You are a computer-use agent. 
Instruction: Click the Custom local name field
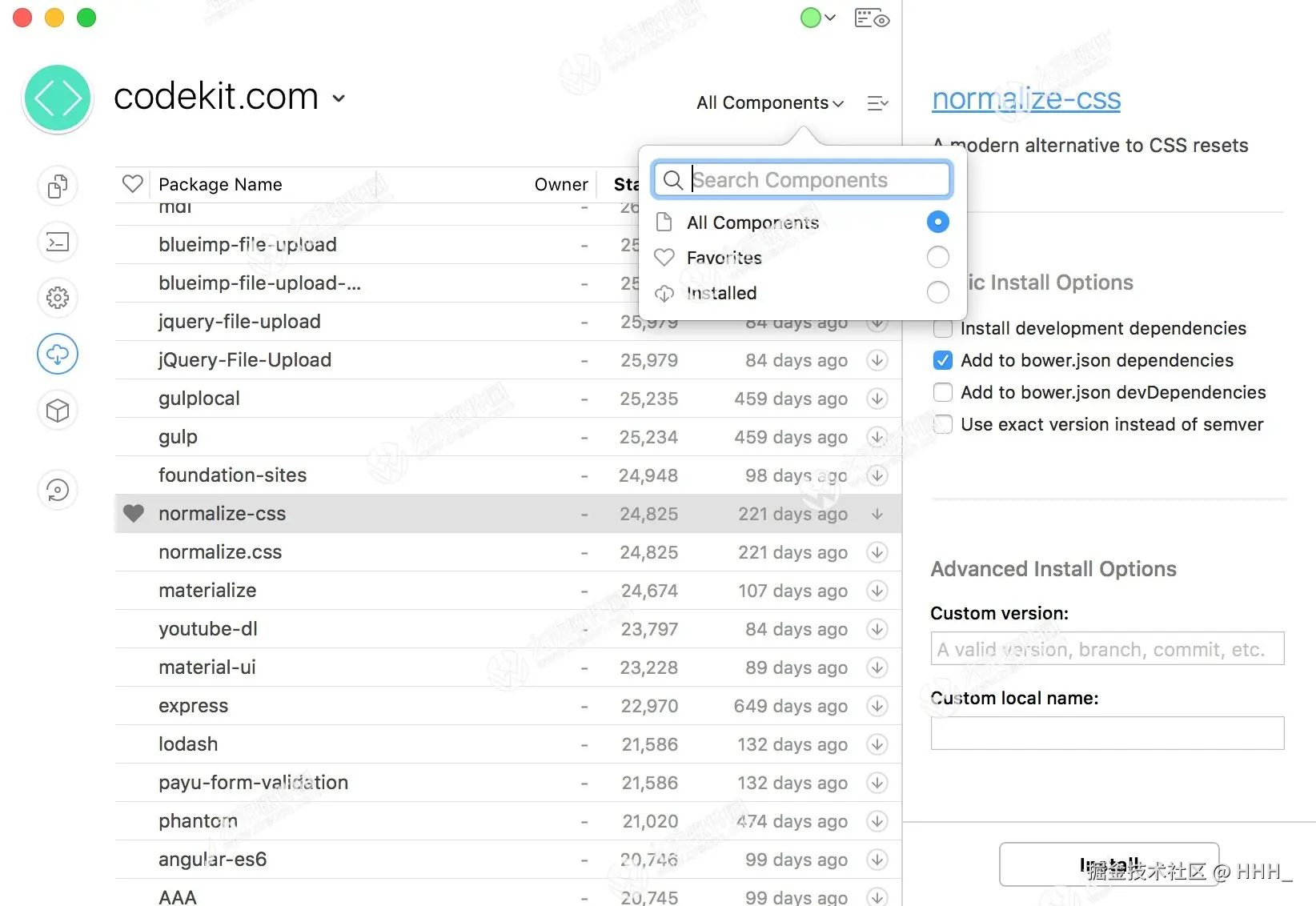1107,733
